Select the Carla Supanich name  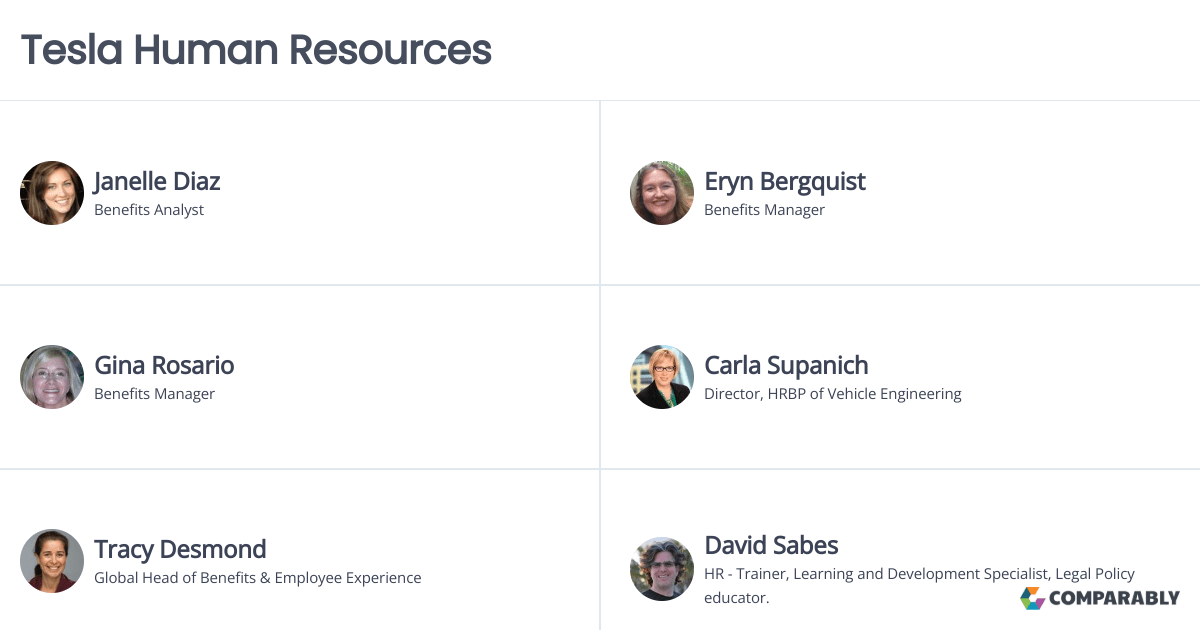[x=786, y=365]
